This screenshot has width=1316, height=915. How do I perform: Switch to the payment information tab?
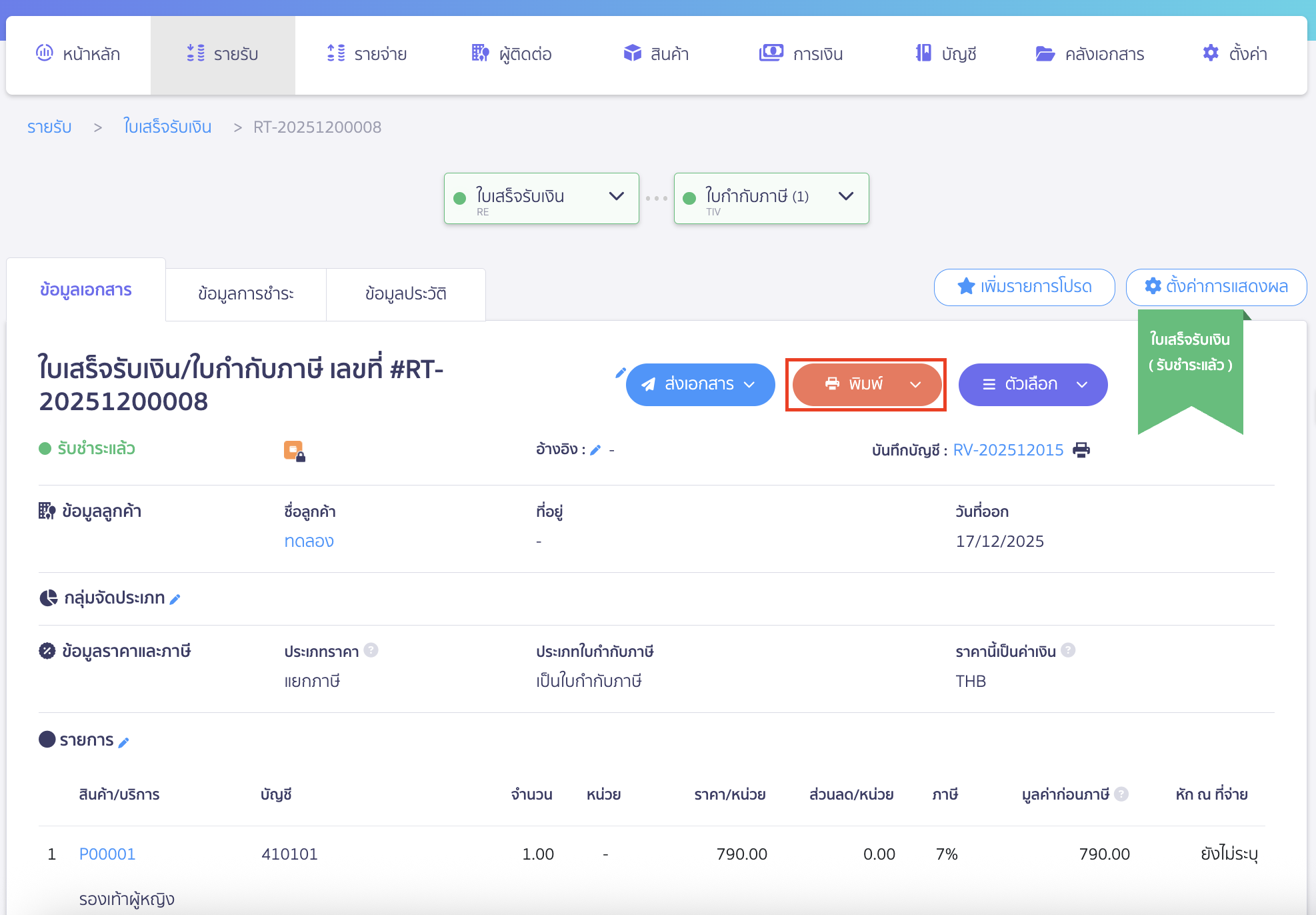tap(245, 294)
